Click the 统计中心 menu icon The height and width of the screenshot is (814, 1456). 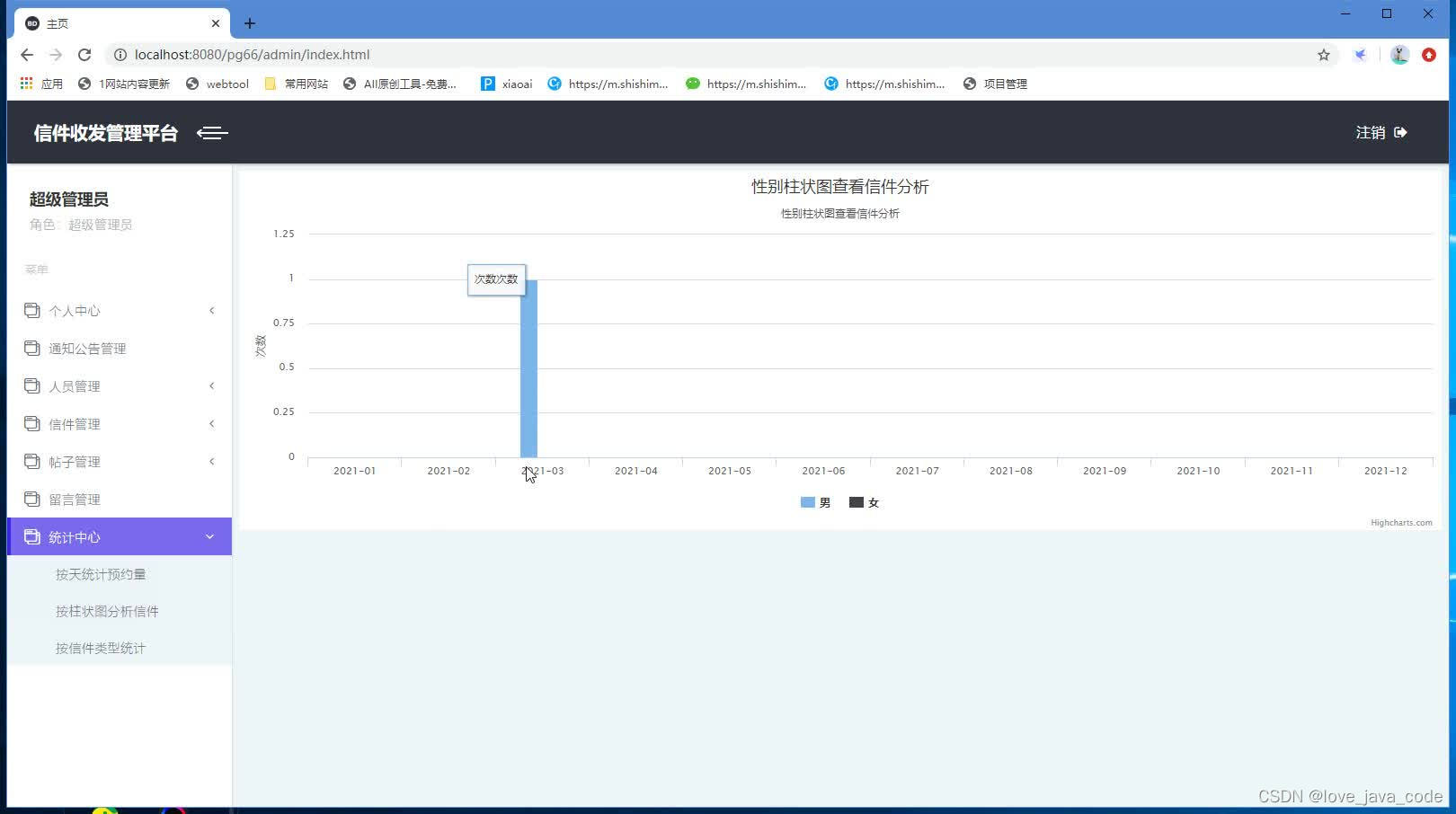pyautogui.click(x=32, y=536)
